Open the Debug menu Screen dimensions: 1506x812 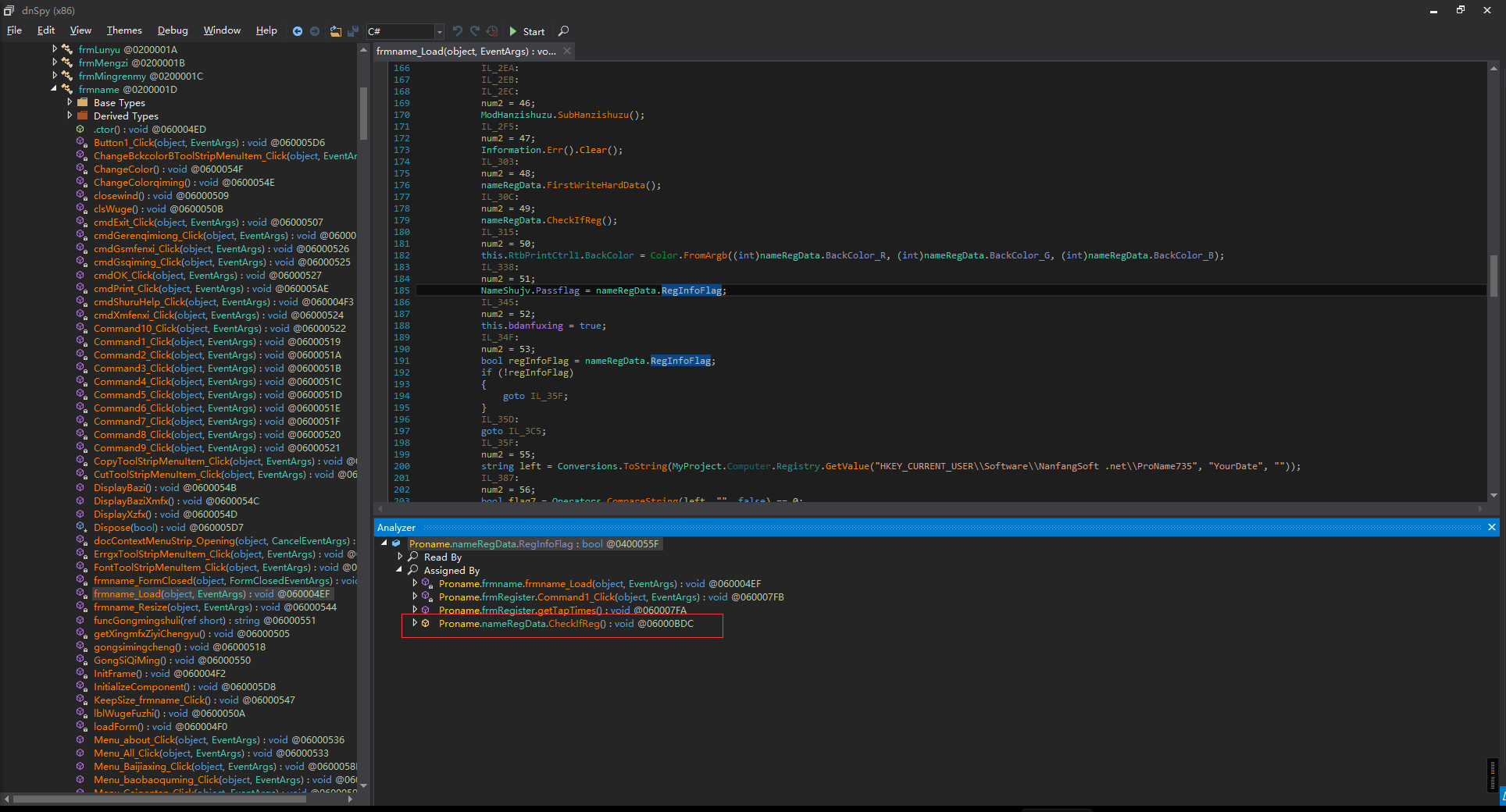pos(173,30)
